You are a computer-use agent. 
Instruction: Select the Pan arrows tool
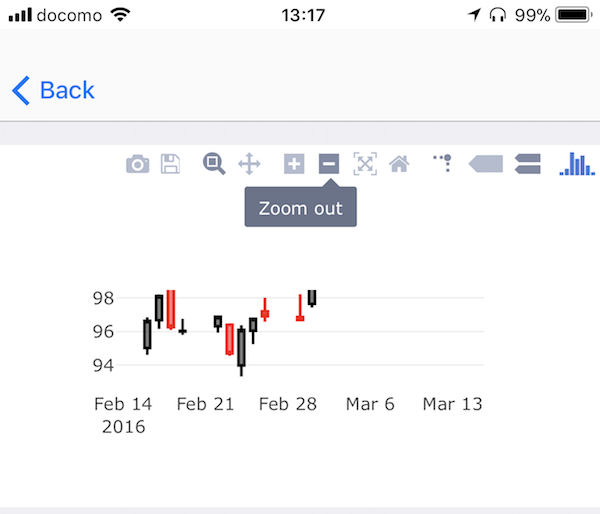click(249, 164)
